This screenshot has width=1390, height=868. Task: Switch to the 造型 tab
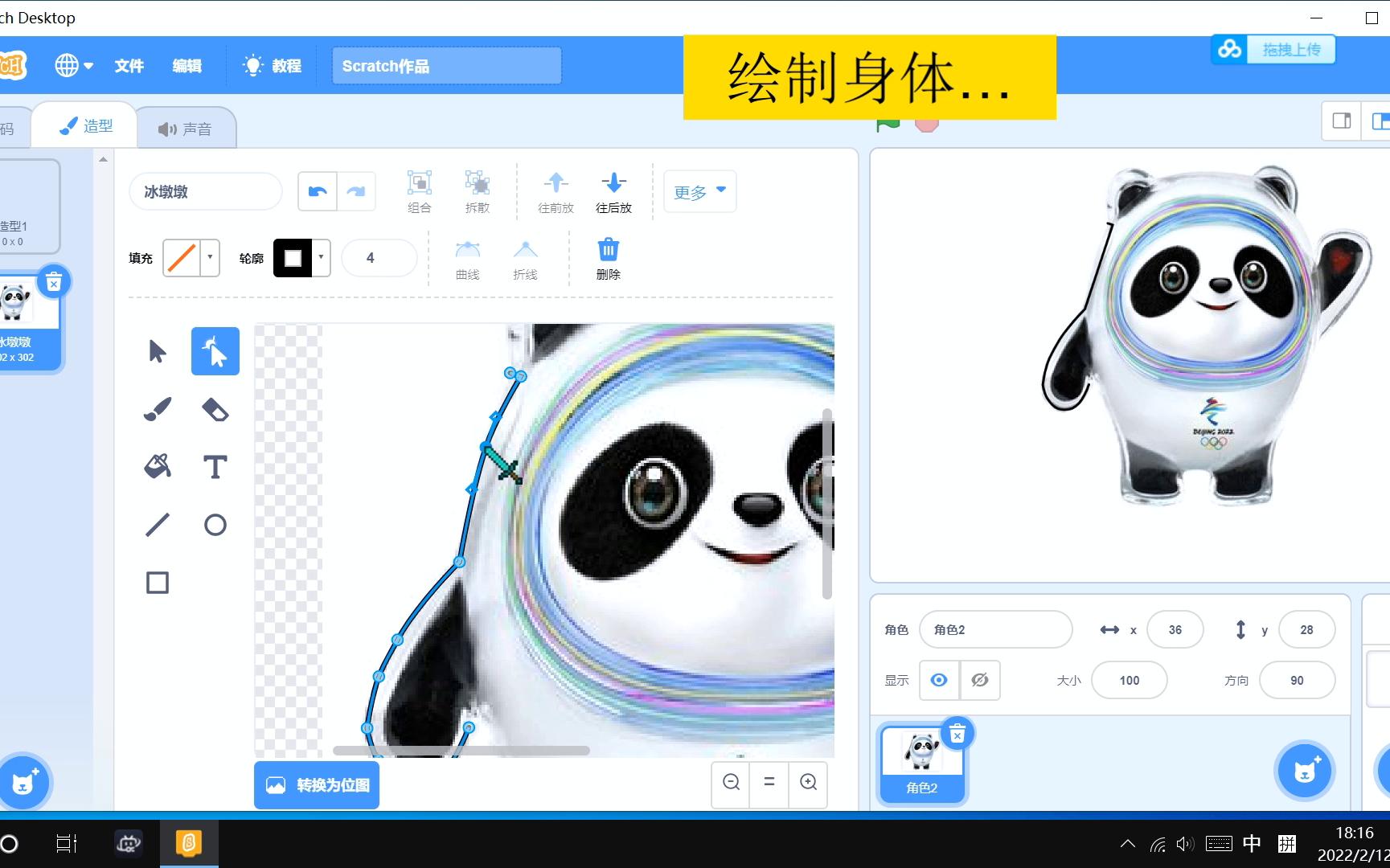pyautogui.click(x=85, y=125)
